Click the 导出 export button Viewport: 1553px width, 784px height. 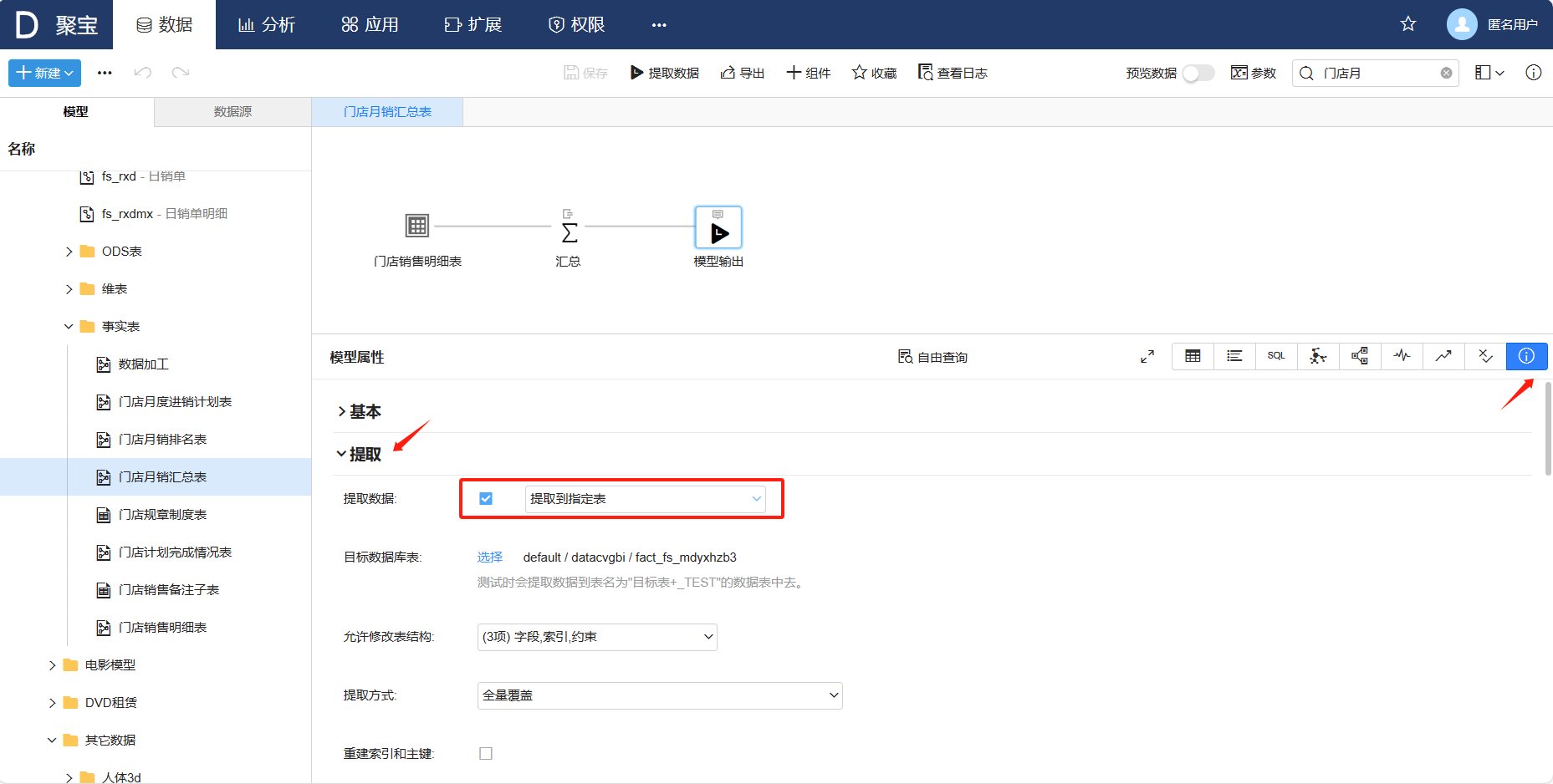tap(743, 73)
